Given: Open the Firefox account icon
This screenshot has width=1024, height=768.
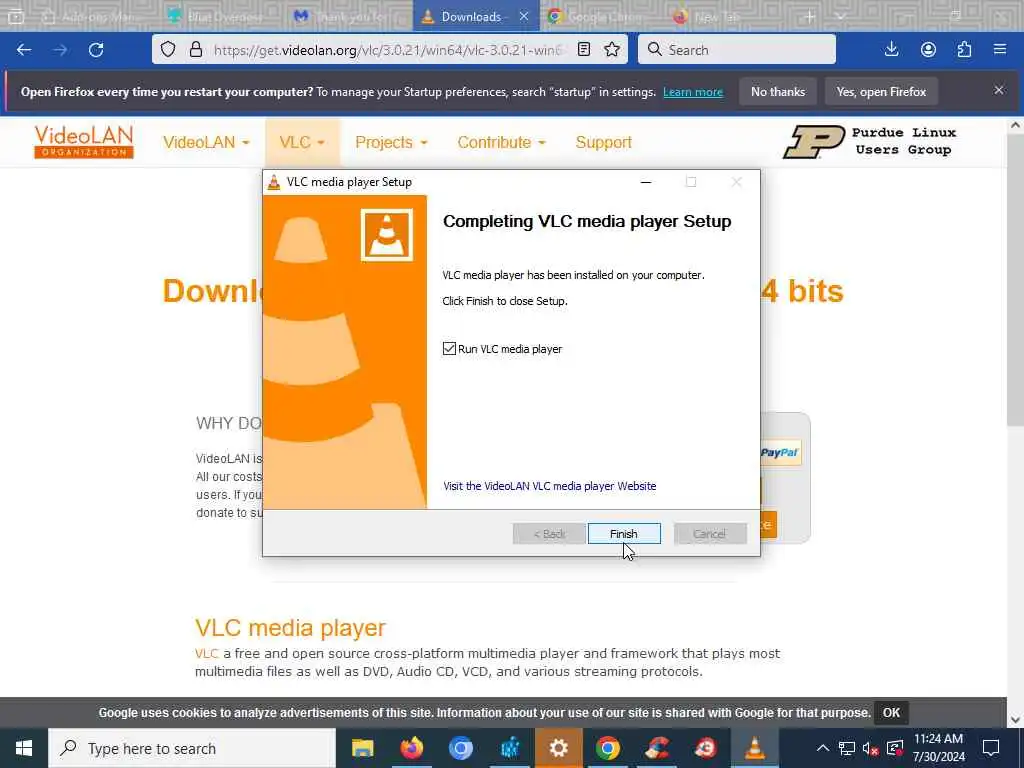Looking at the screenshot, I should click(x=928, y=50).
